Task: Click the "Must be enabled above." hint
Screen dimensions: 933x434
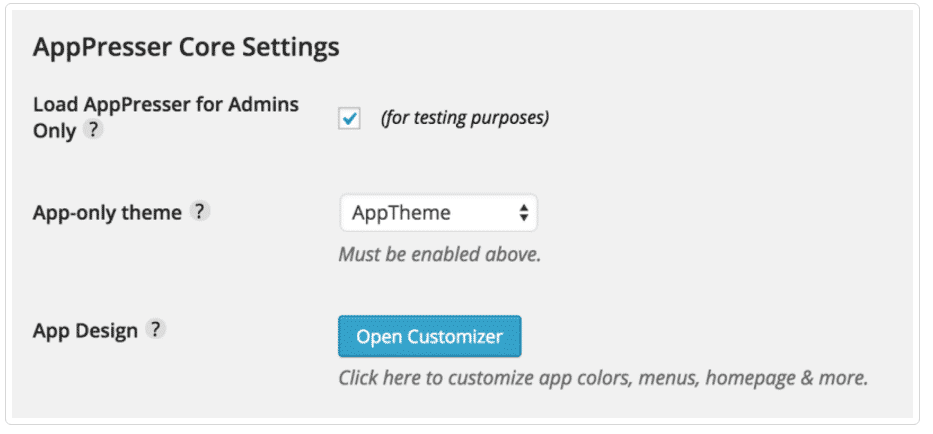Action: point(439,254)
